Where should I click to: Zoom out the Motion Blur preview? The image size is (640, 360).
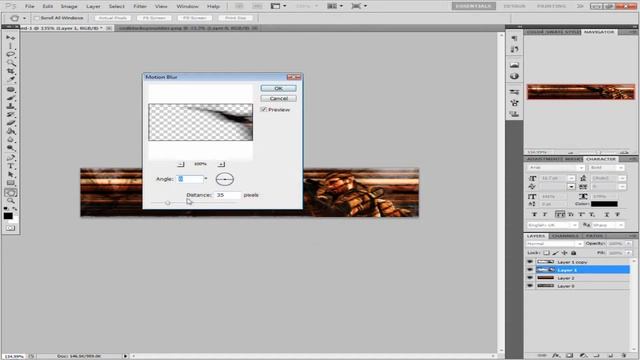pos(180,164)
